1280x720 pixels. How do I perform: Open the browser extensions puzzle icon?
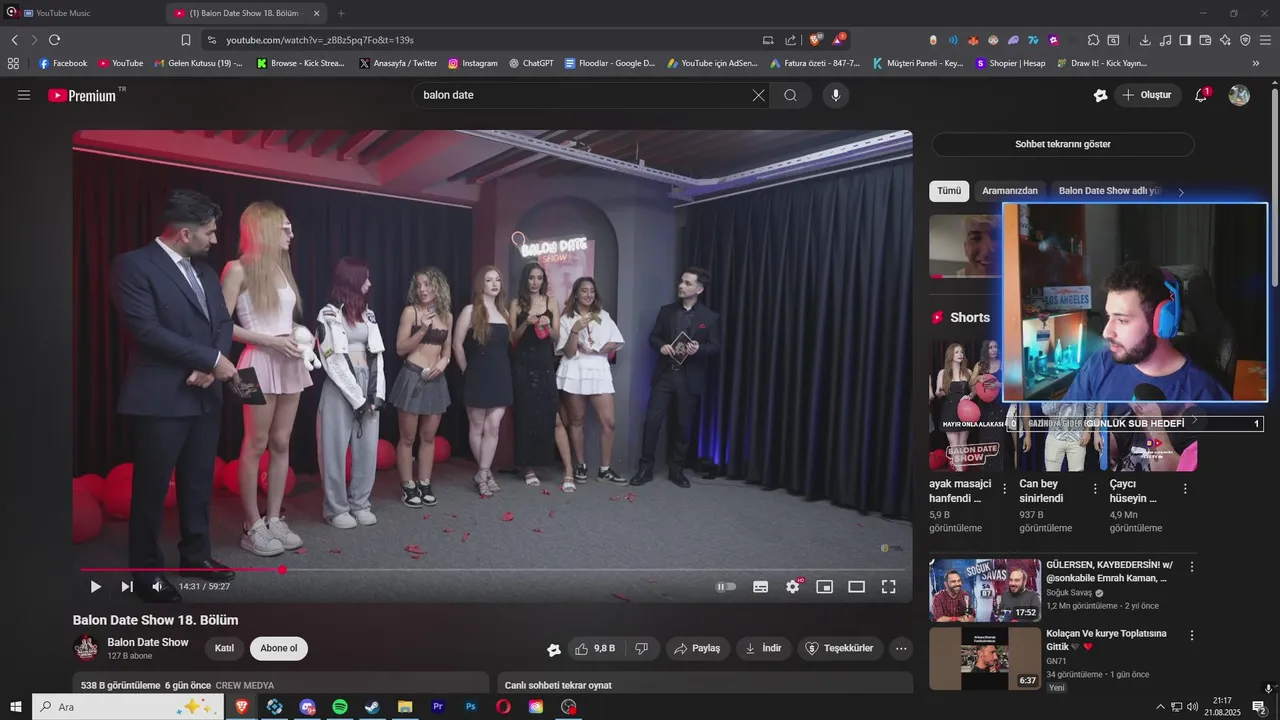pyautogui.click(x=1093, y=40)
